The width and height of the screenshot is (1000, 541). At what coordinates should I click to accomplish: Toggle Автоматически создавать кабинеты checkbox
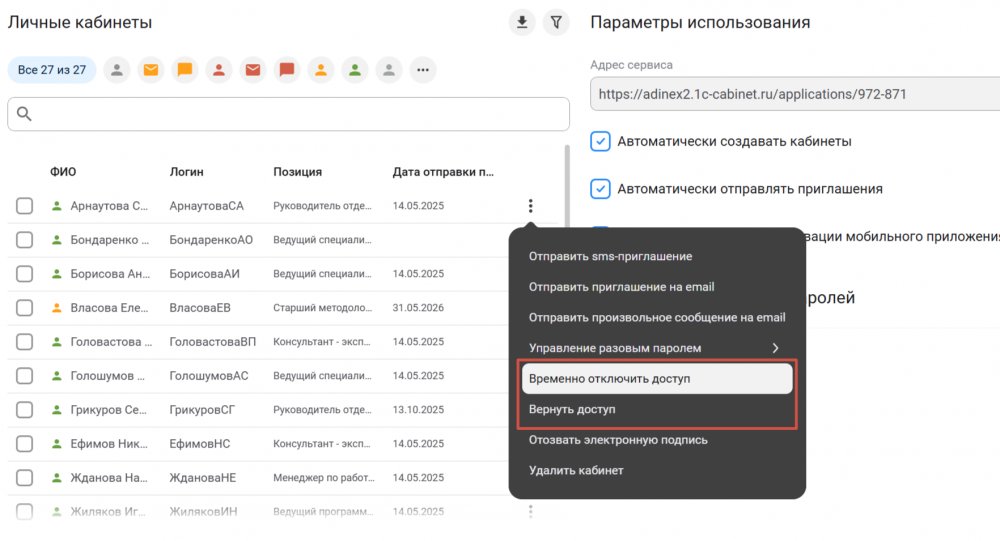[600, 141]
